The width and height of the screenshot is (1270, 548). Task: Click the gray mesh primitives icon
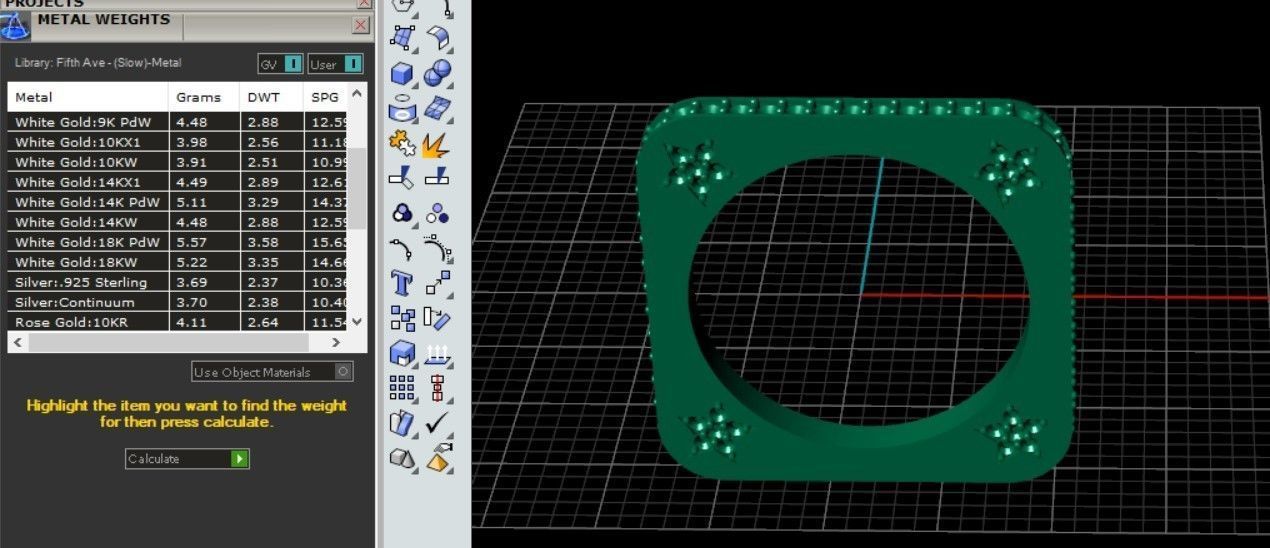click(x=402, y=458)
